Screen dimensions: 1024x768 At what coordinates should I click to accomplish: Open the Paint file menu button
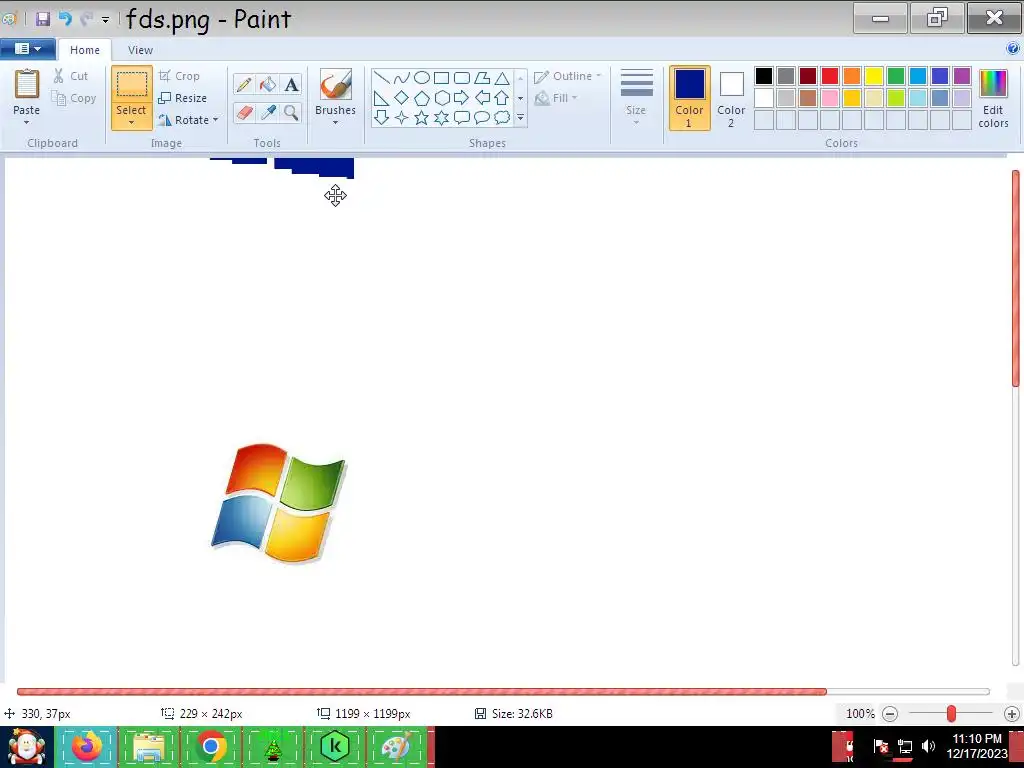(27, 49)
